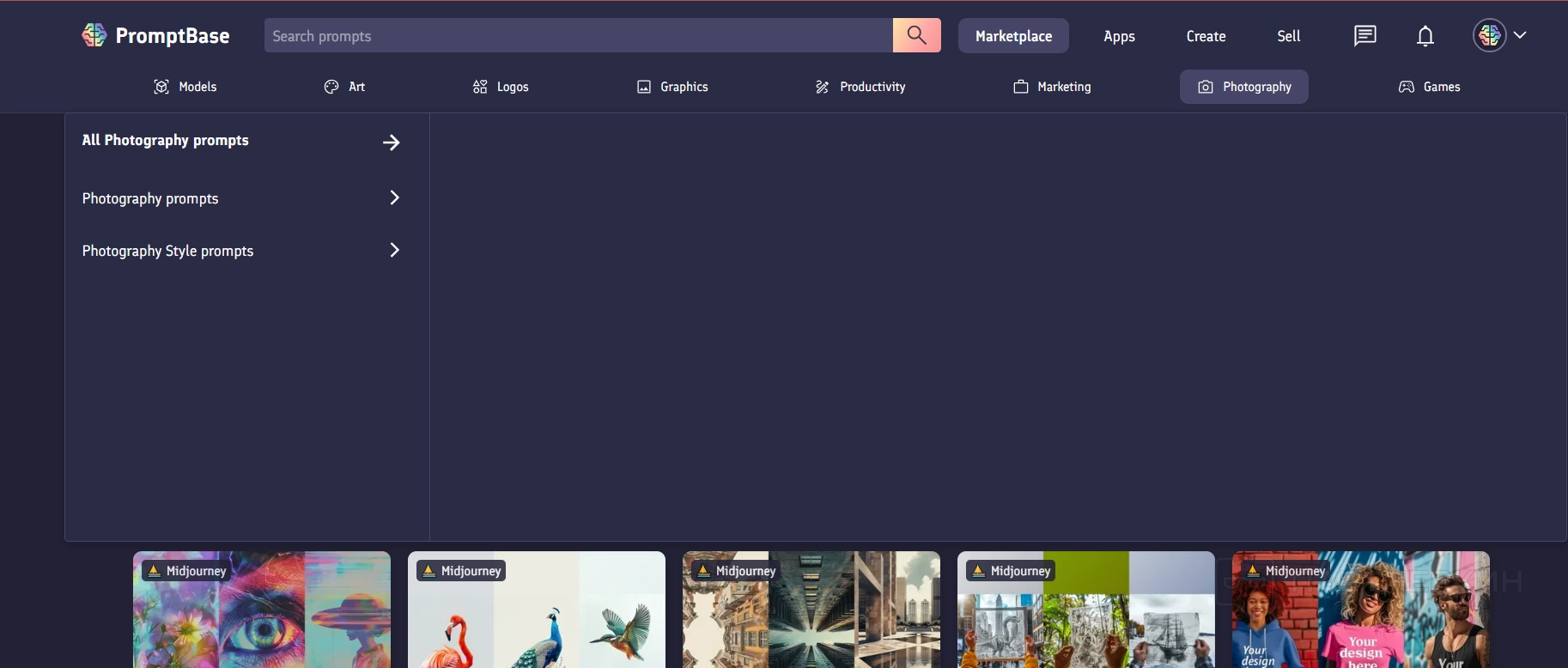The height and width of the screenshot is (668, 1568).
Task: Click the Games controller icon
Action: point(1407,87)
